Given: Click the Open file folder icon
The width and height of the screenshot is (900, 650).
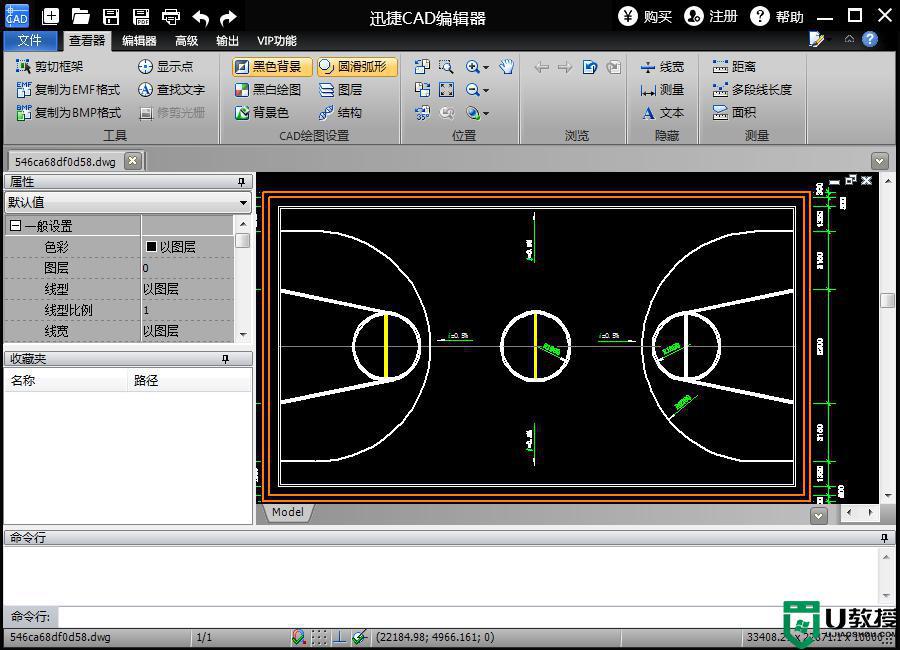Looking at the screenshot, I should 80,16.
